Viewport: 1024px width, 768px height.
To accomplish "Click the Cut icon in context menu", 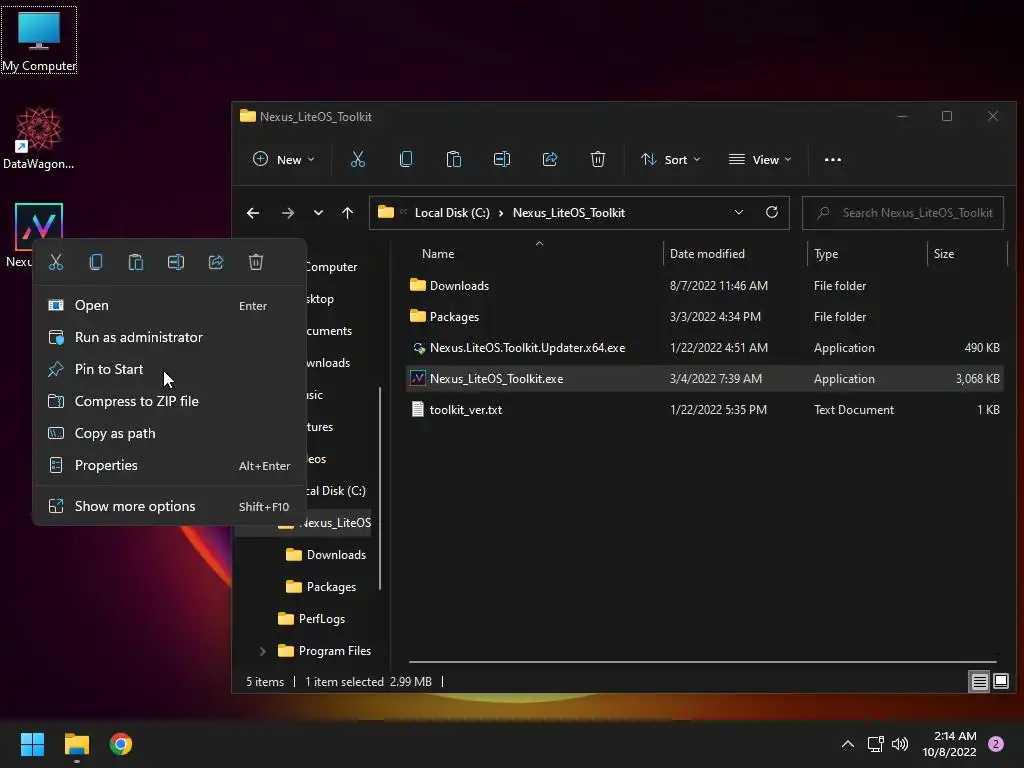I will coord(56,262).
